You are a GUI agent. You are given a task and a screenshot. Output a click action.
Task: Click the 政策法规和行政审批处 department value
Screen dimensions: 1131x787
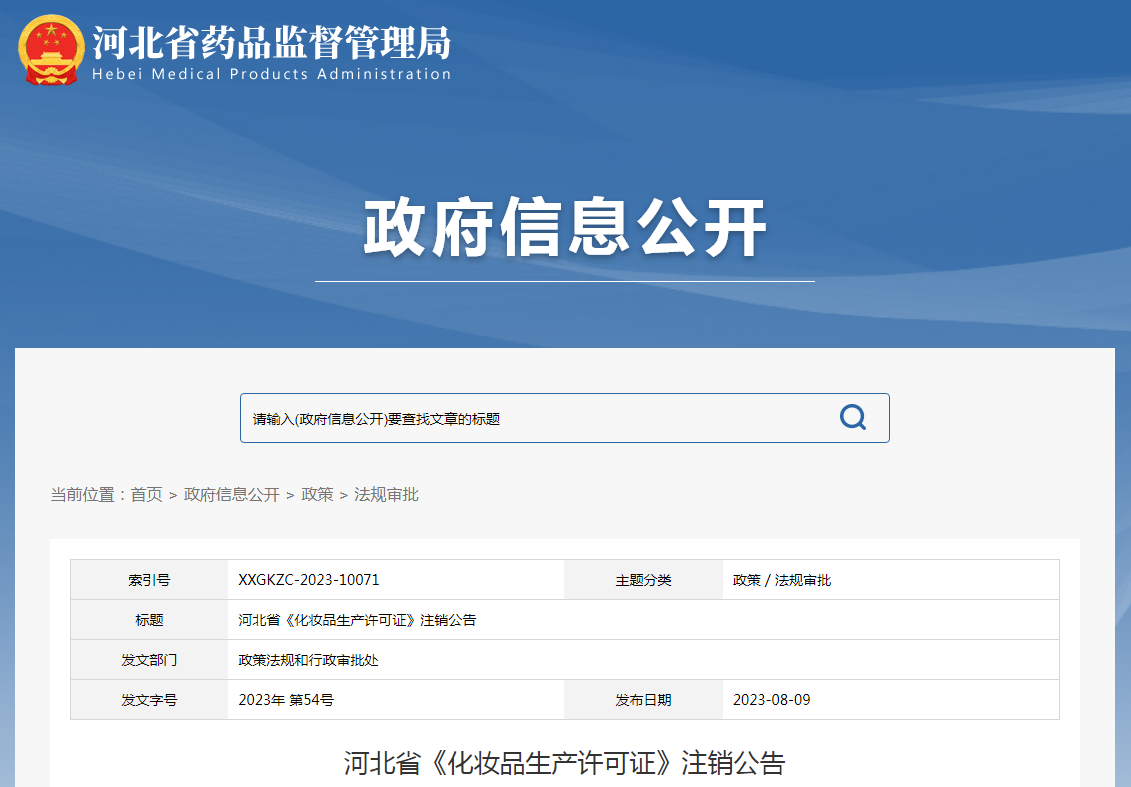point(308,660)
